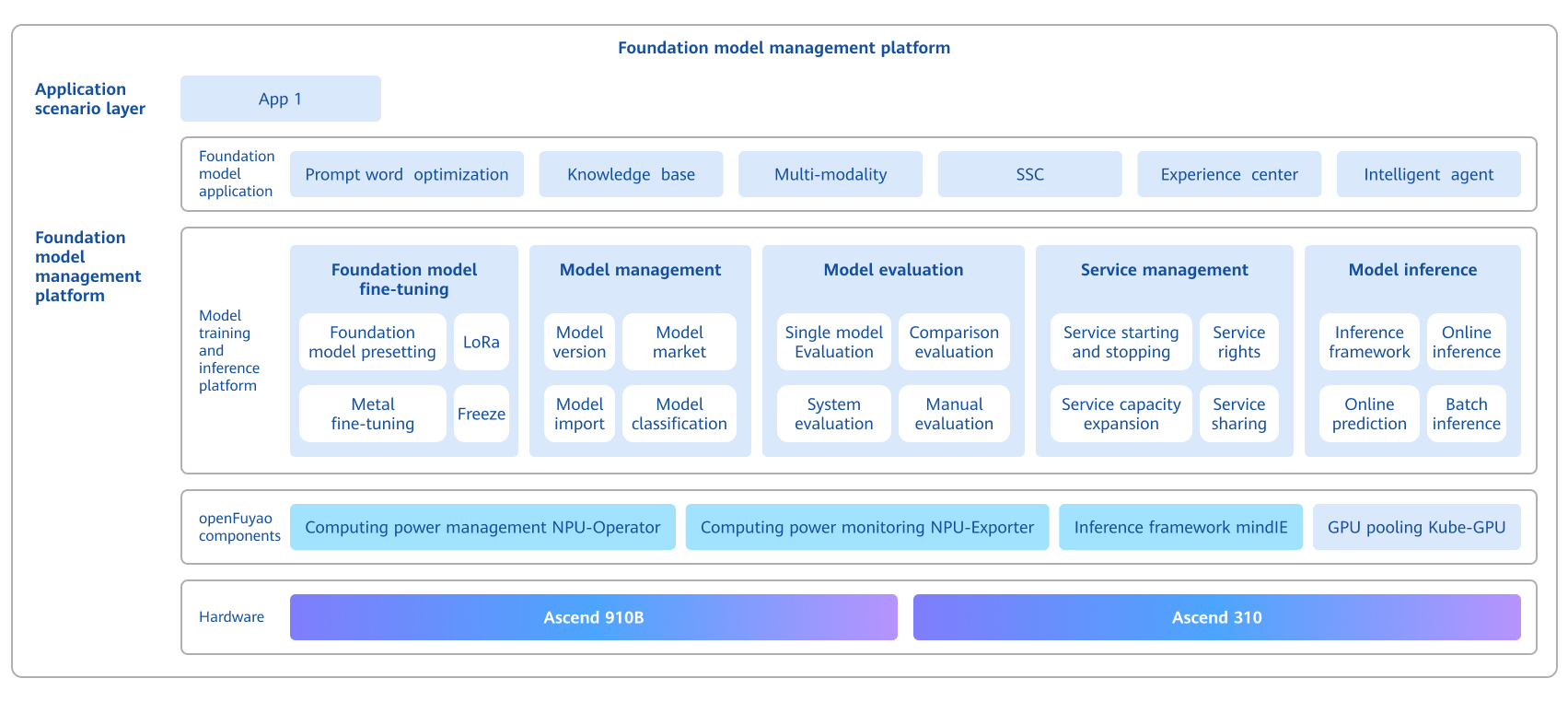Open the Knowledge base block
Screen dimensions: 1568x702
(631, 174)
